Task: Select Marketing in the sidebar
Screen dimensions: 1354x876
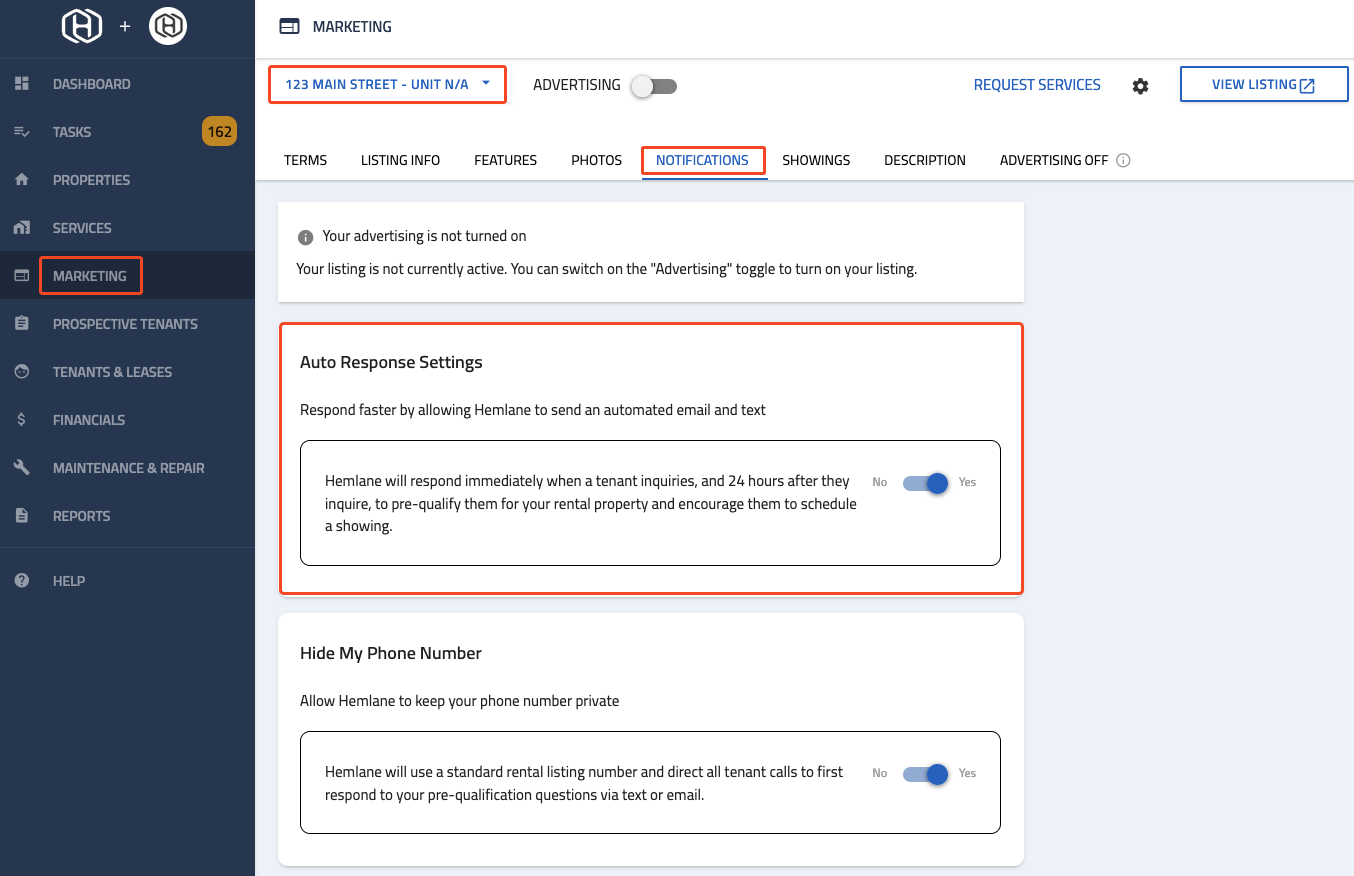Action: click(90, 276)
